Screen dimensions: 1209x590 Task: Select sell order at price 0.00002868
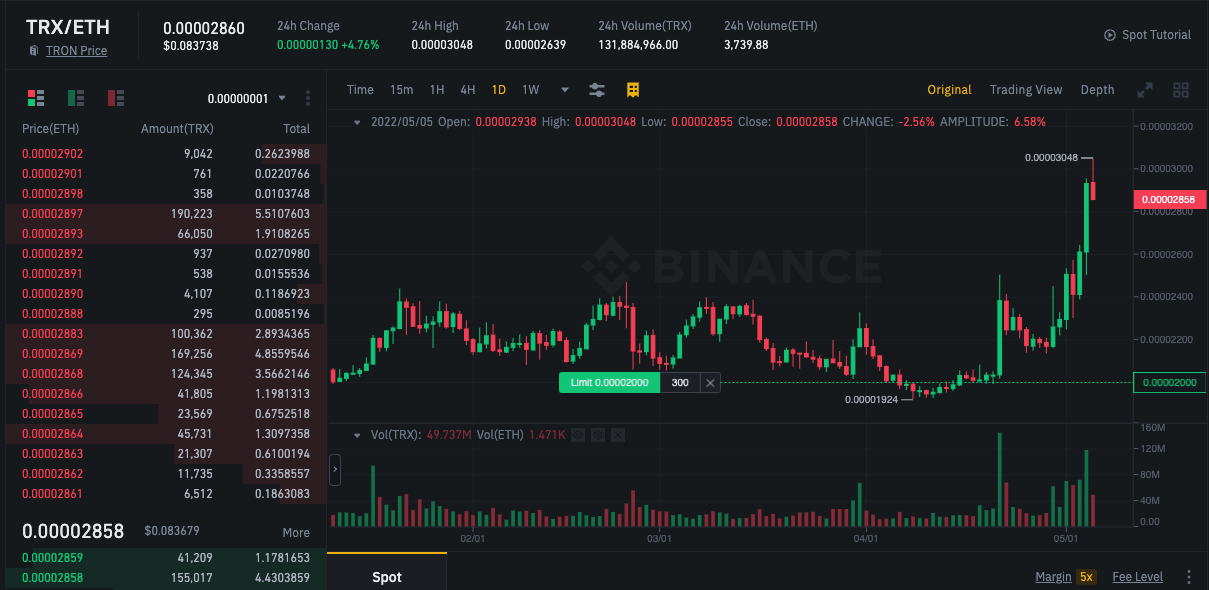[x=165, y=374]
